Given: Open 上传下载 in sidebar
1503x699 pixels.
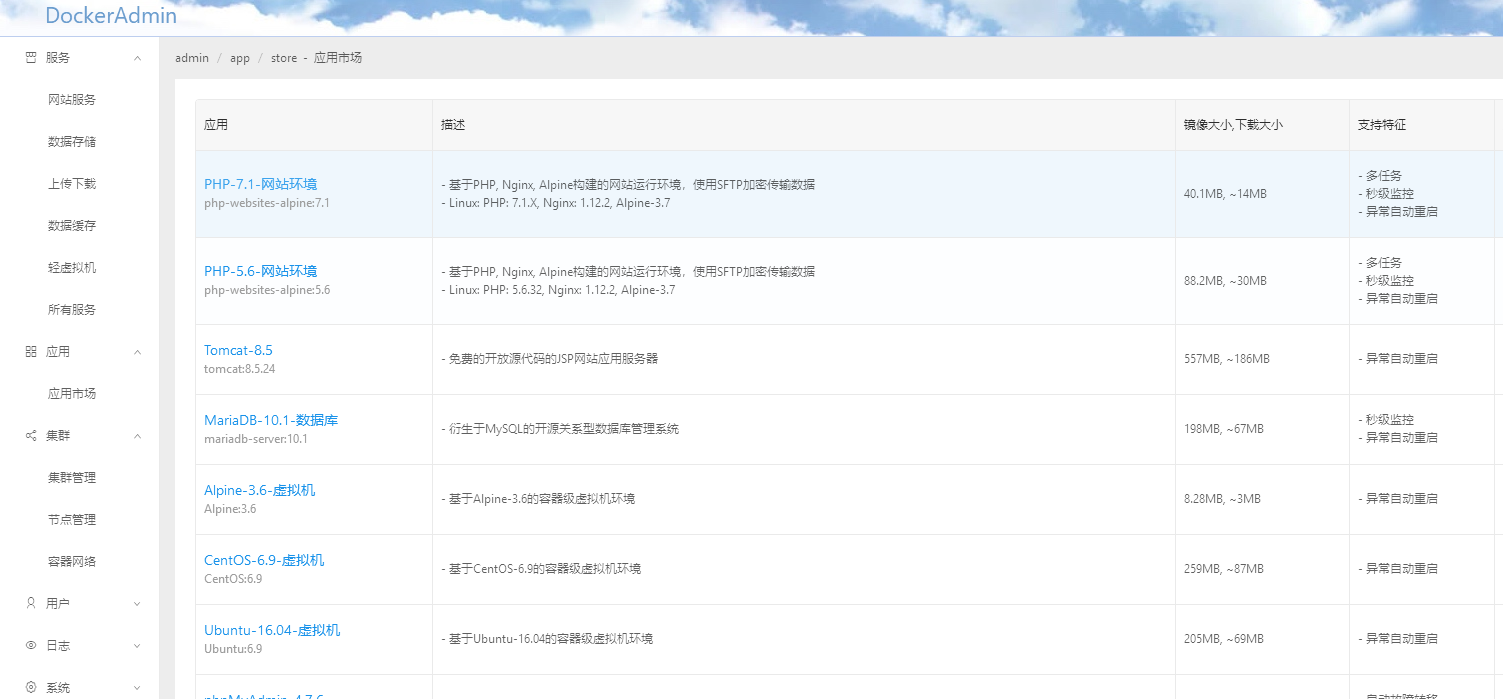Looking at the screenshot, I should [x=72, y=184].
